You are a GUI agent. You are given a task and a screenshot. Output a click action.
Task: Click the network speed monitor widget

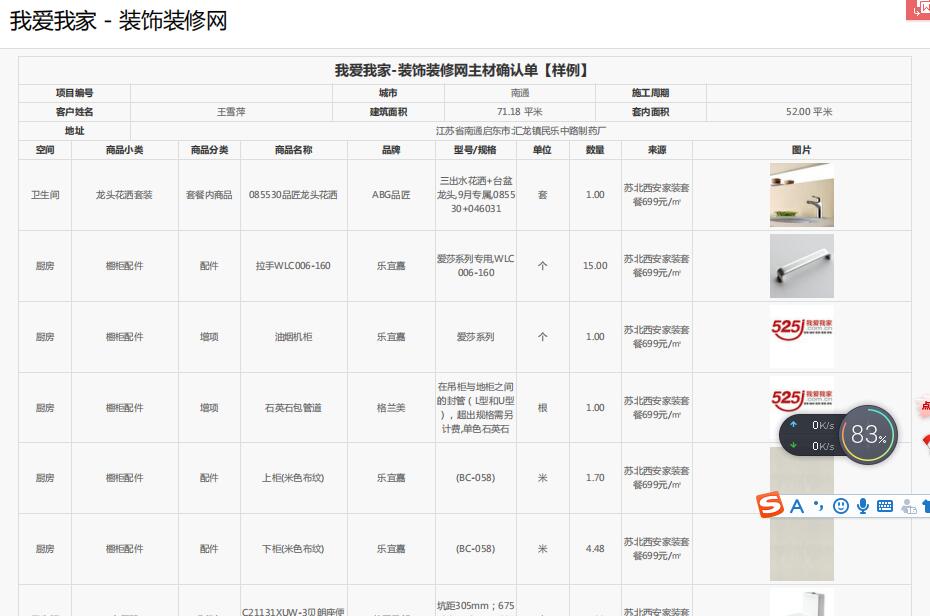[x=811, y=436]
